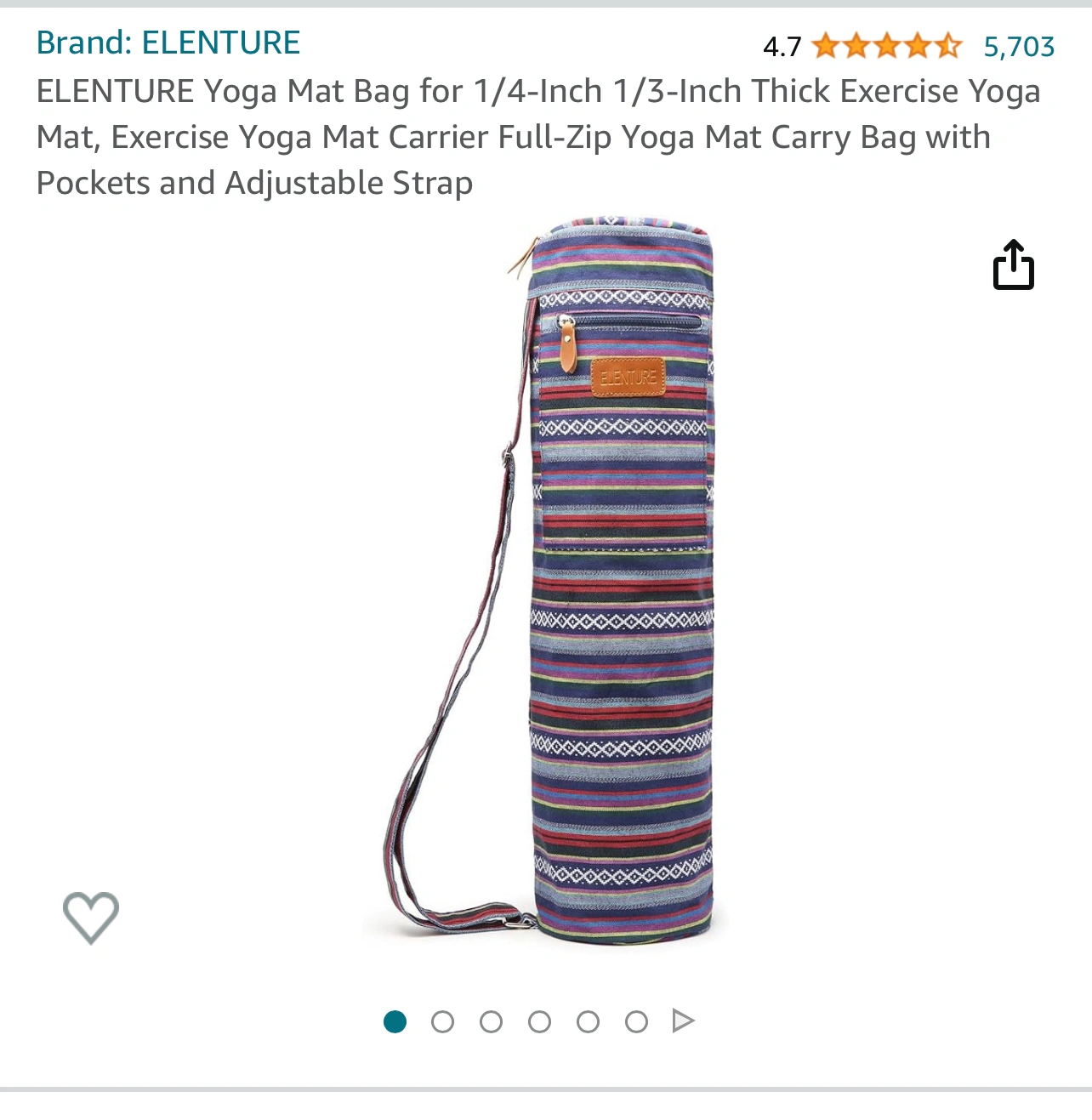Jump to the third image dot
This screenshot has height=1120, width=1092.
click(x=491, y=1021)
